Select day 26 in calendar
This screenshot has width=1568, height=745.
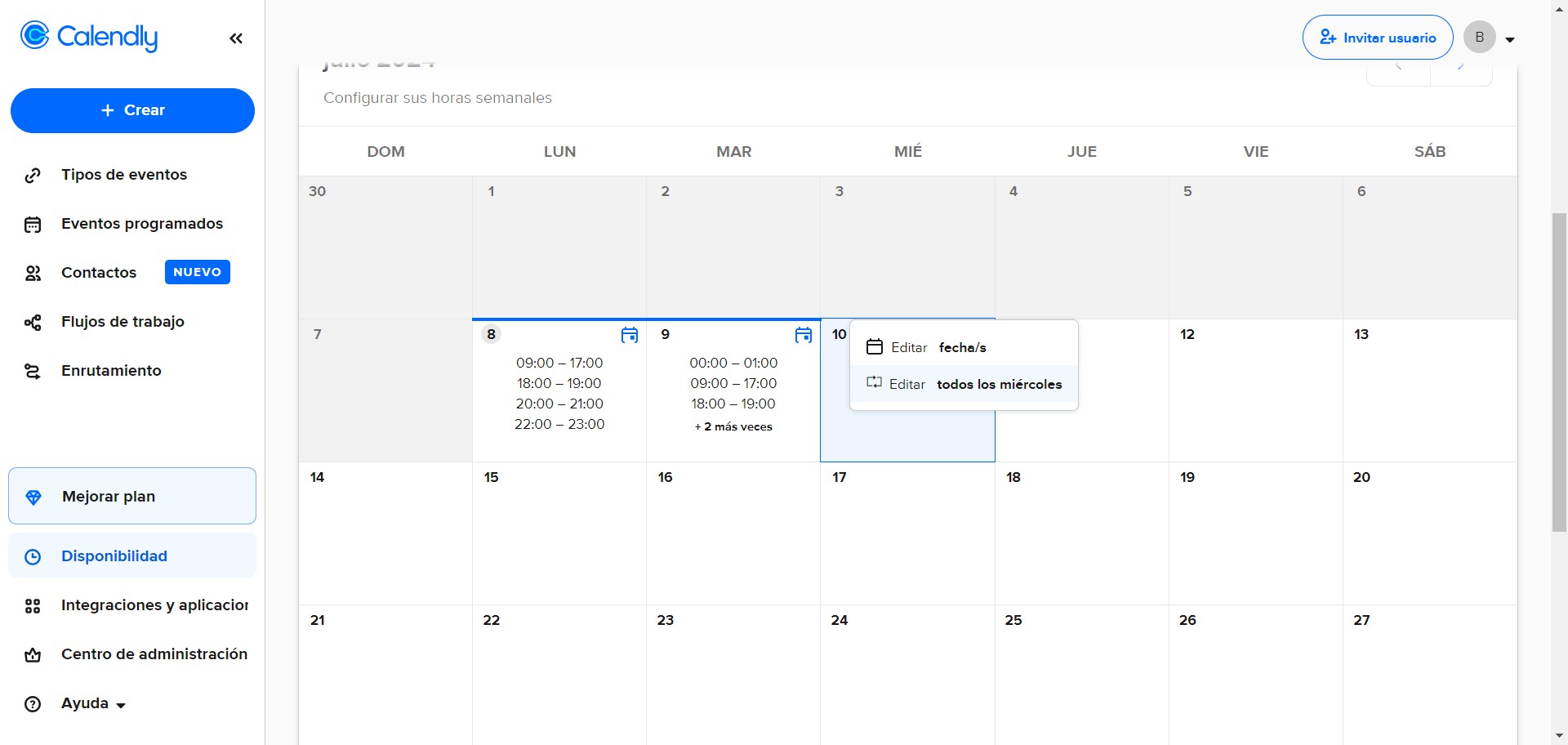click(1256, 675)
